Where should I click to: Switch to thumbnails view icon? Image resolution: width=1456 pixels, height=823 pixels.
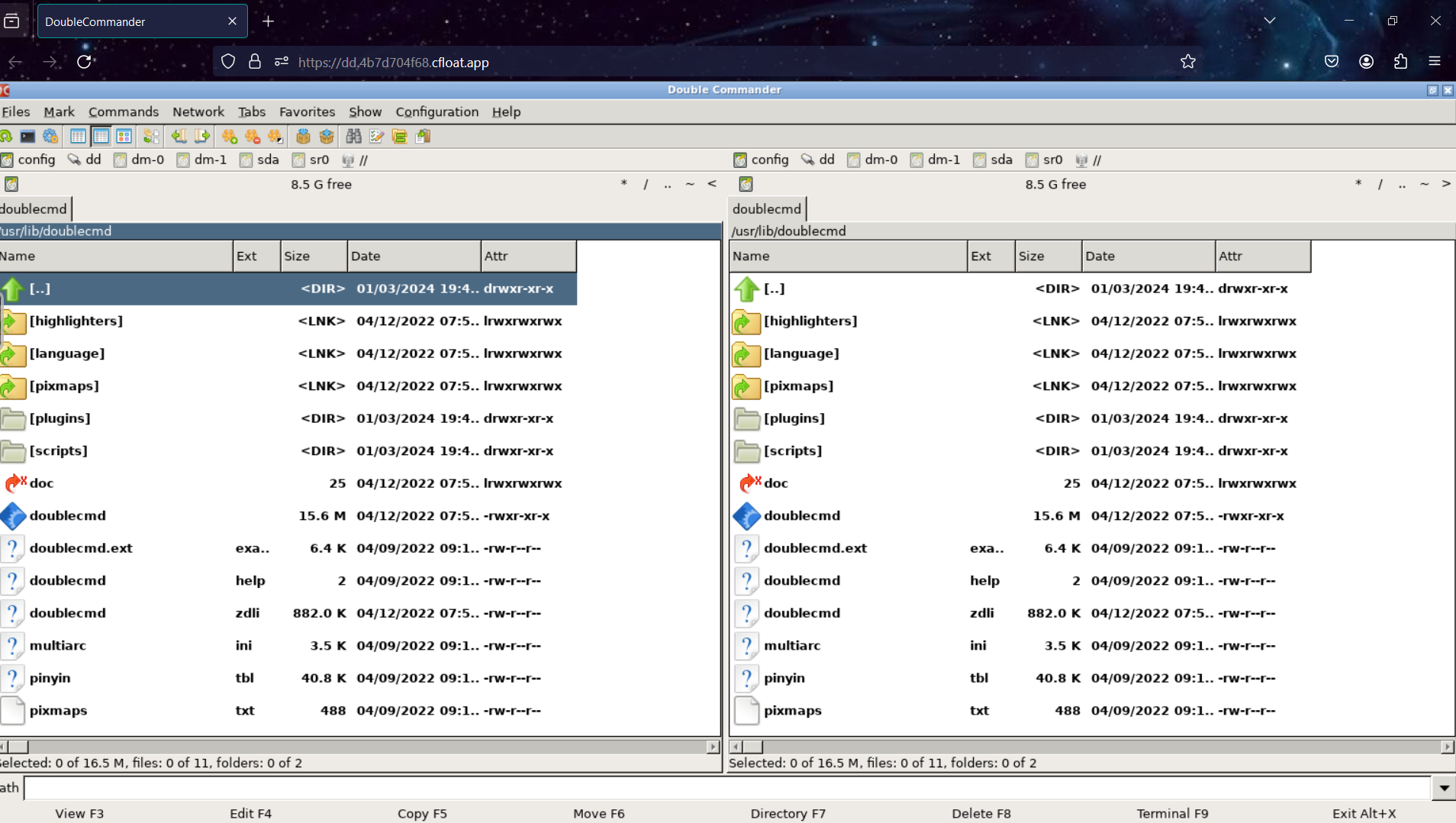[x=124, y=137]
